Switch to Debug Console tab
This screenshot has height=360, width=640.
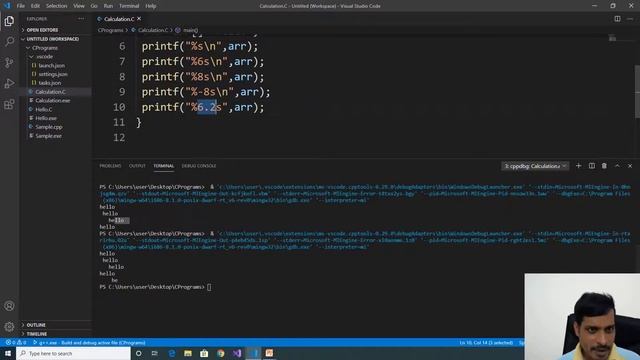click(x=199, y=166)
